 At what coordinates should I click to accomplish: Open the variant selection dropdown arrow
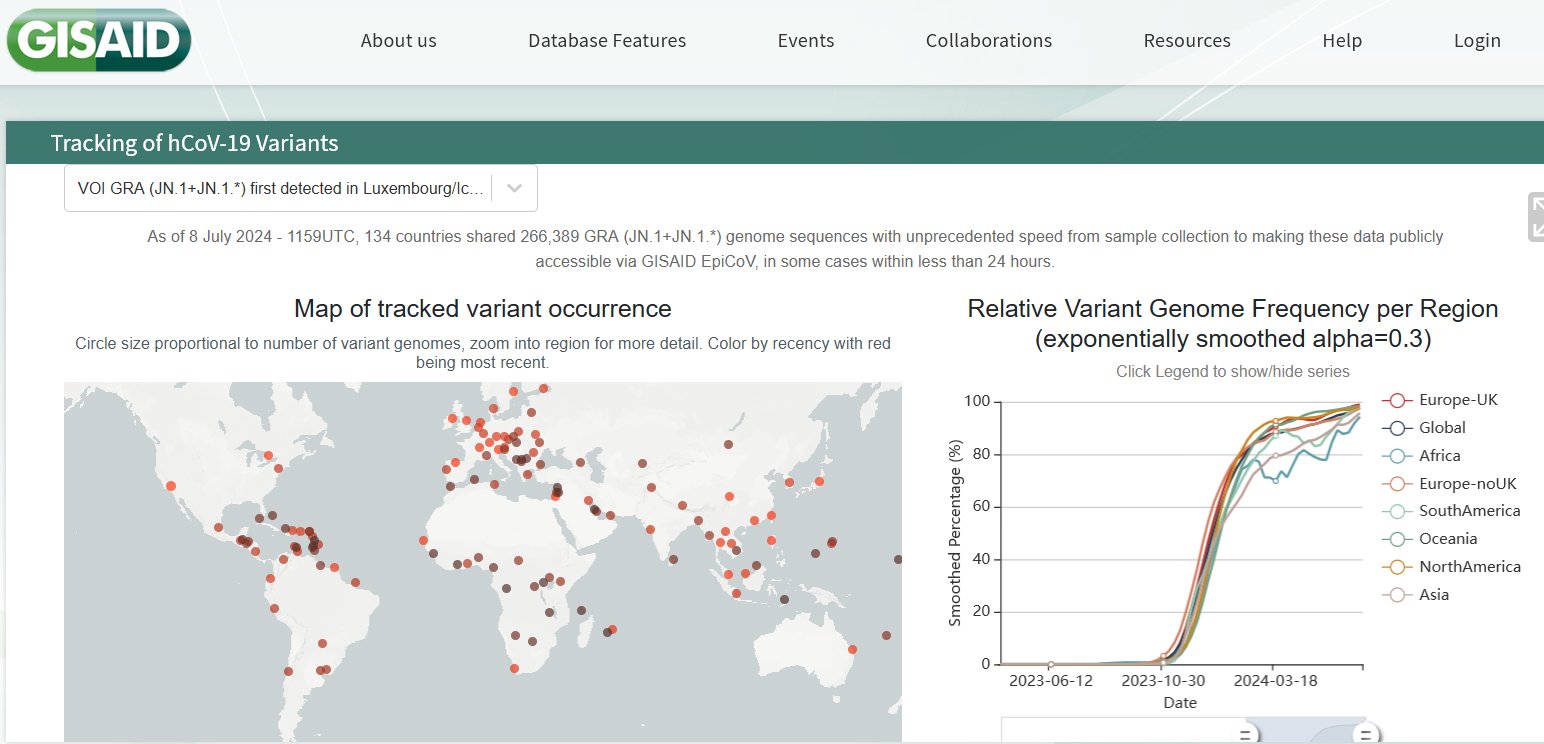click(514, 189)
